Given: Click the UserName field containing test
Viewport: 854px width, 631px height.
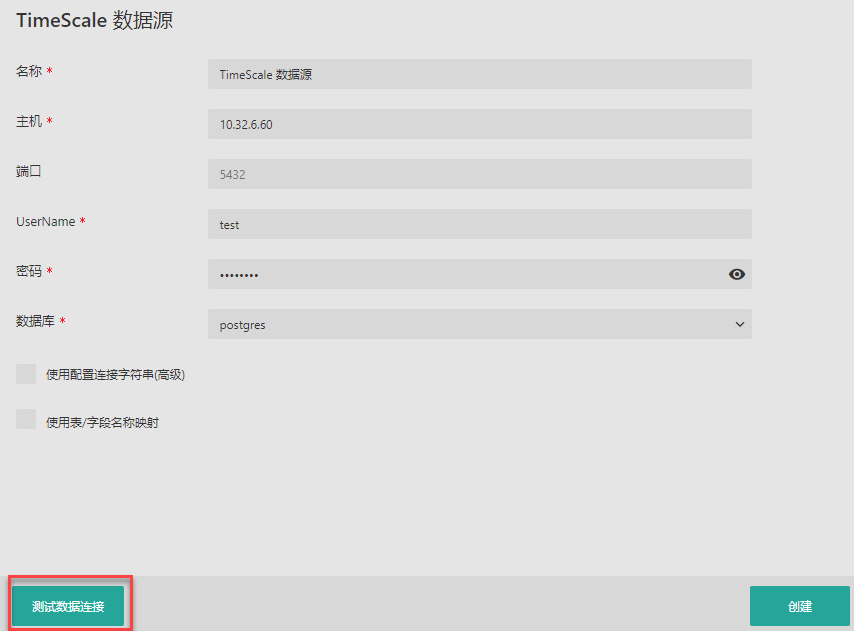Looking at the screenshot, I should (x=479, y=224).
